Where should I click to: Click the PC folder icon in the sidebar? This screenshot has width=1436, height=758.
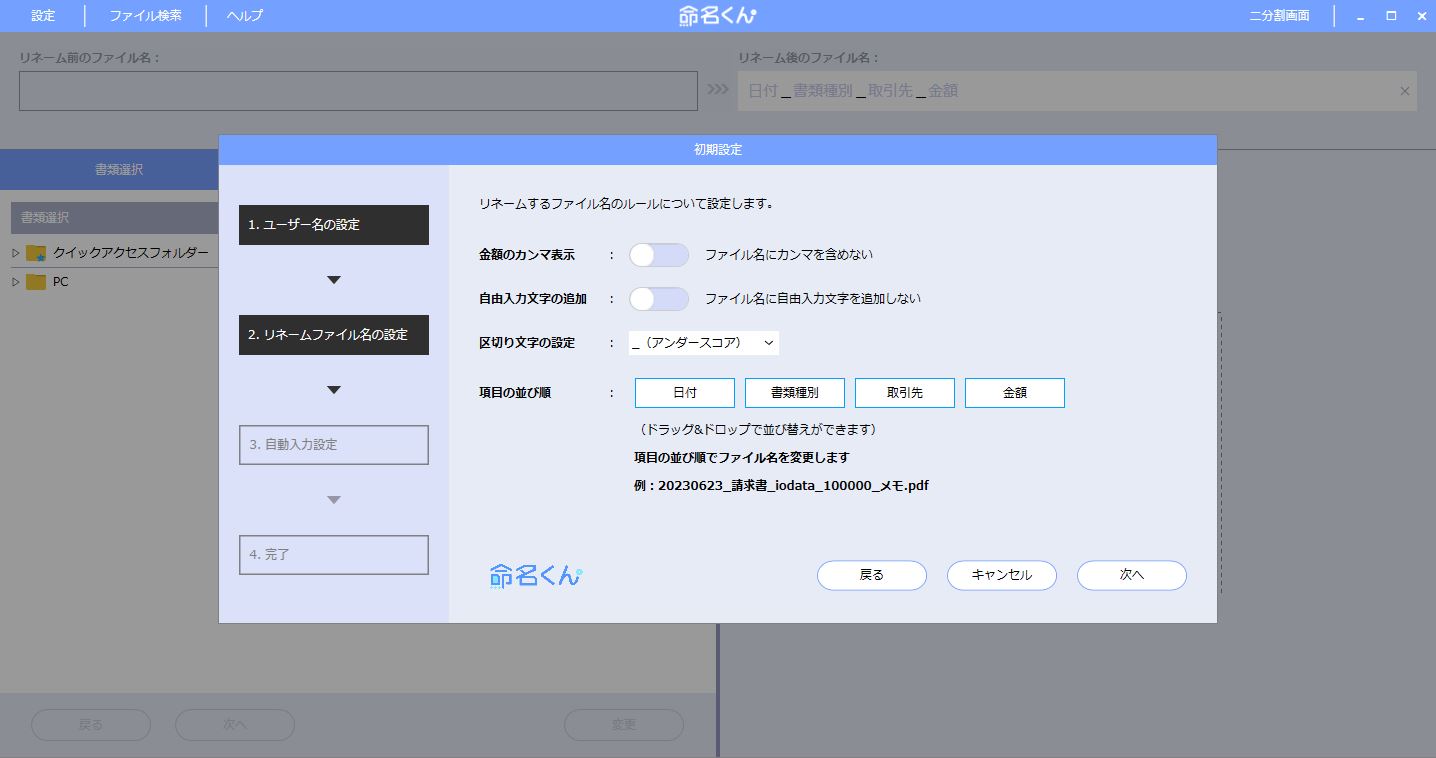tap(37, 281)
